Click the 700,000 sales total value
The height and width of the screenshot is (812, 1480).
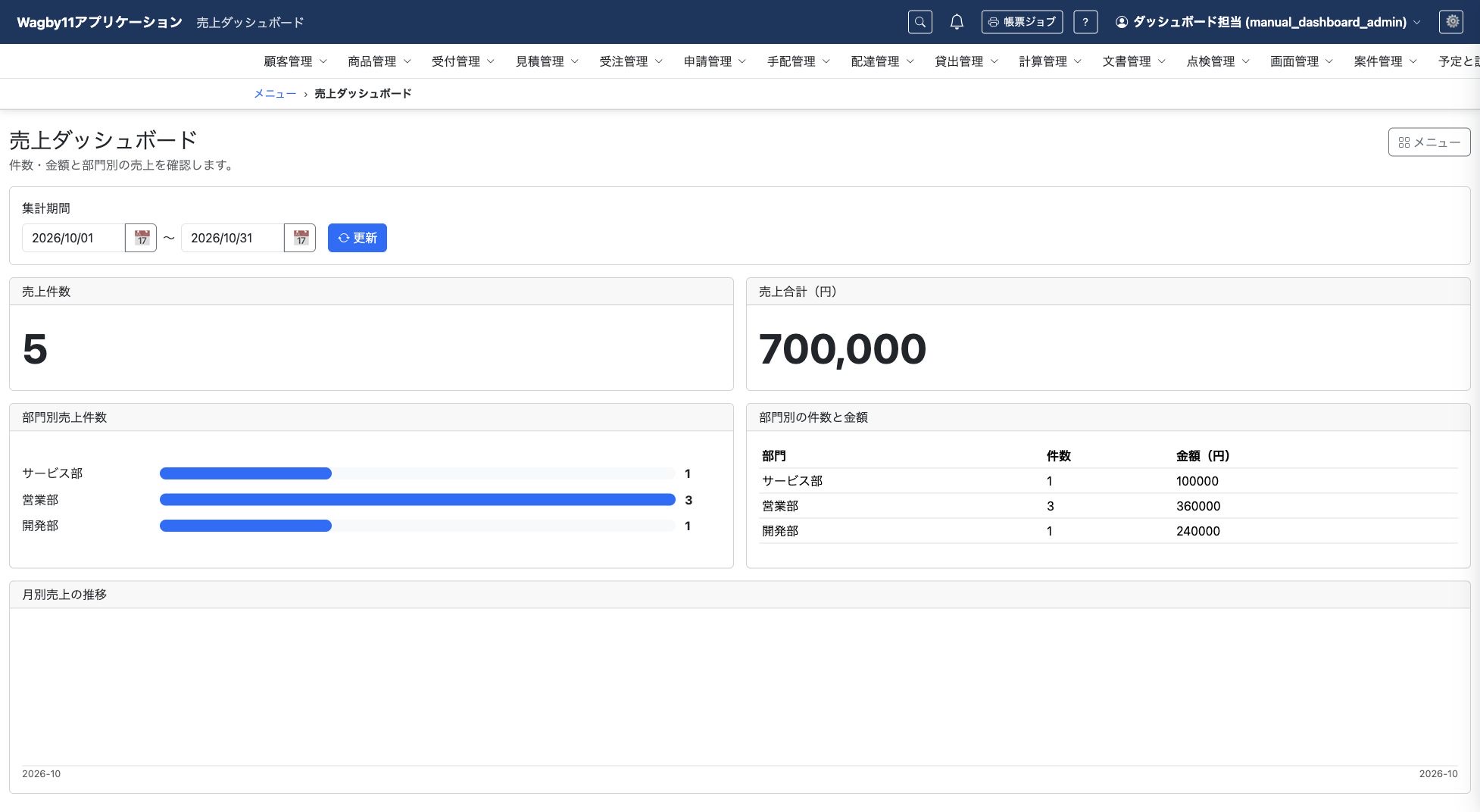842,349
